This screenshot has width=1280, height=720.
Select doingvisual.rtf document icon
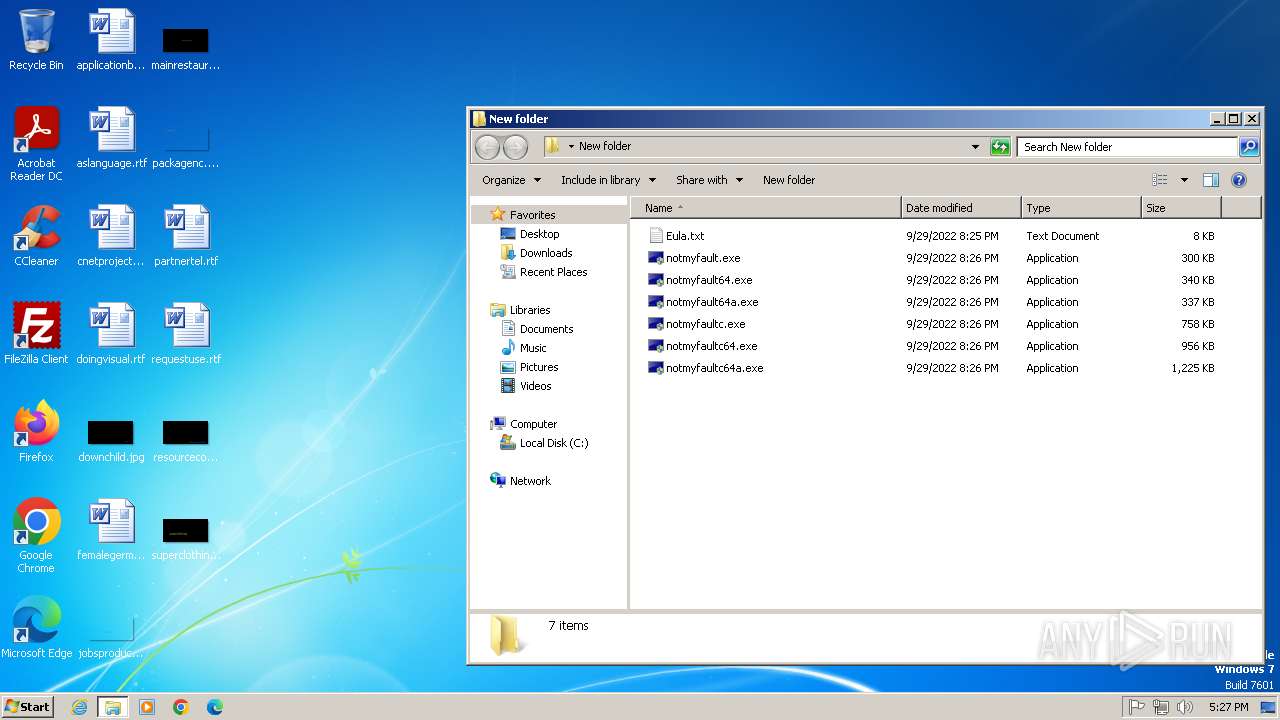tap(111, 334)
